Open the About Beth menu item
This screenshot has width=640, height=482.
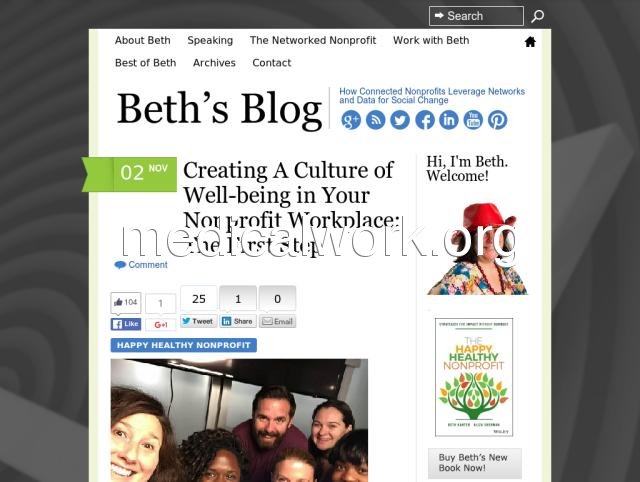coord(142,40)
